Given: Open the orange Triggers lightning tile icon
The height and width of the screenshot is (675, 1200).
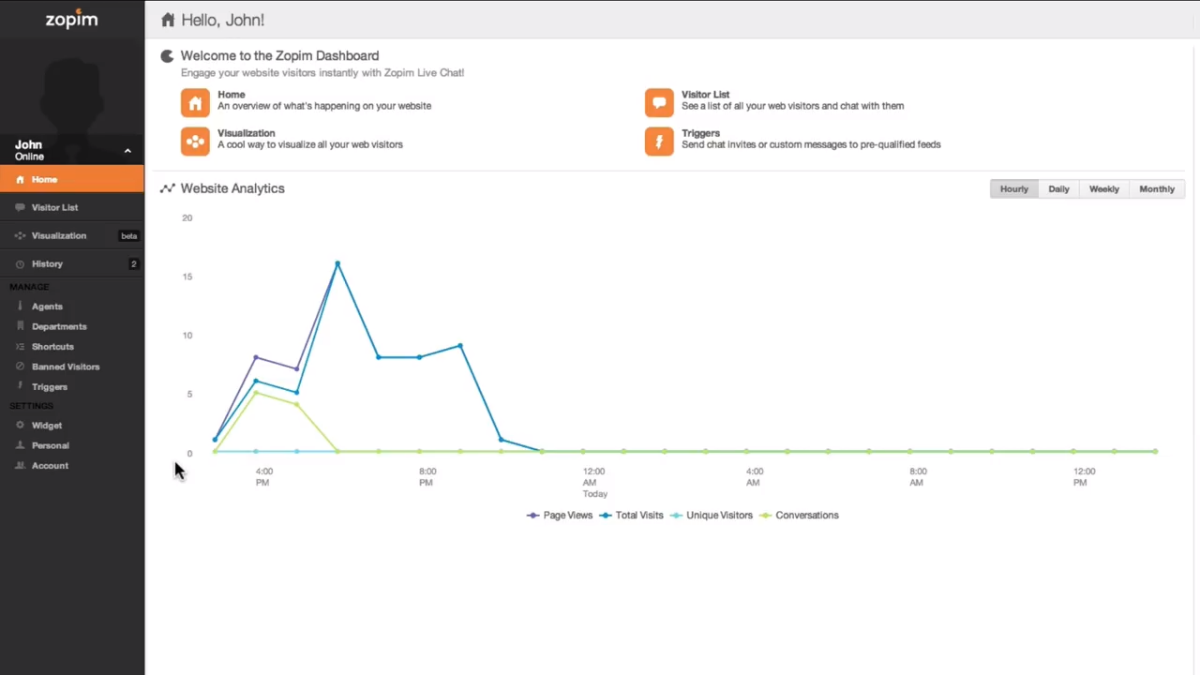Looking at the screenshot, I should 659,141.
